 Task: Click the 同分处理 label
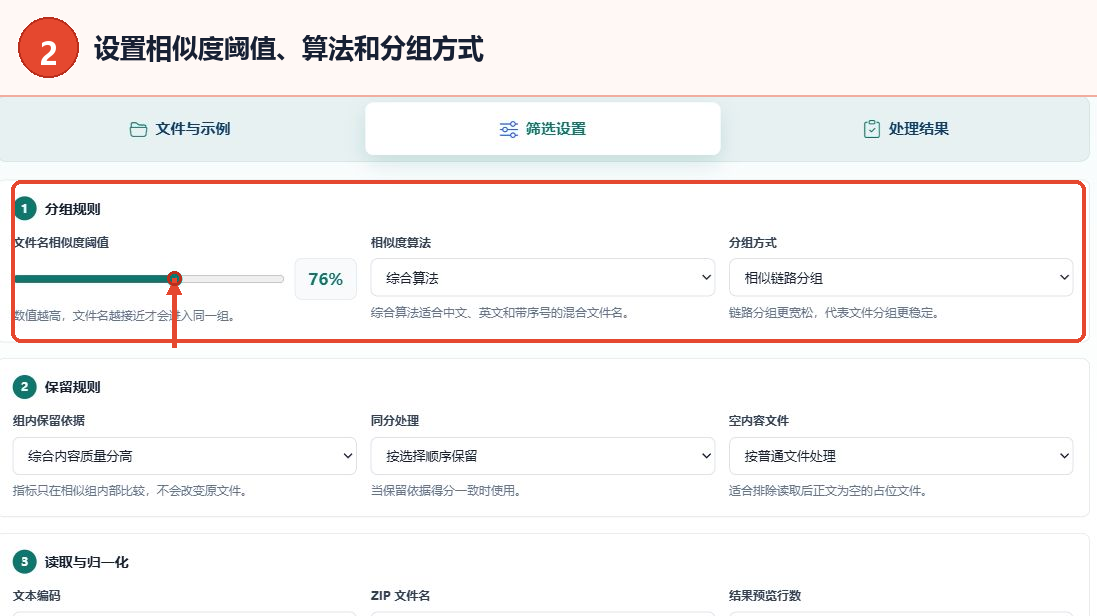point(395,421)
